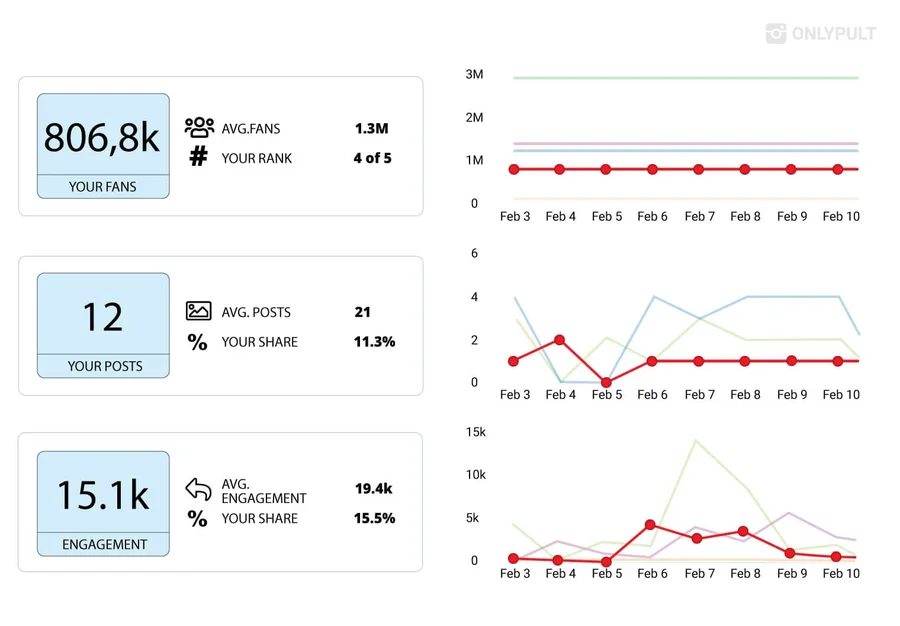Click the ONLYPULT brand text
900x626 pixels.
point(833,34)
